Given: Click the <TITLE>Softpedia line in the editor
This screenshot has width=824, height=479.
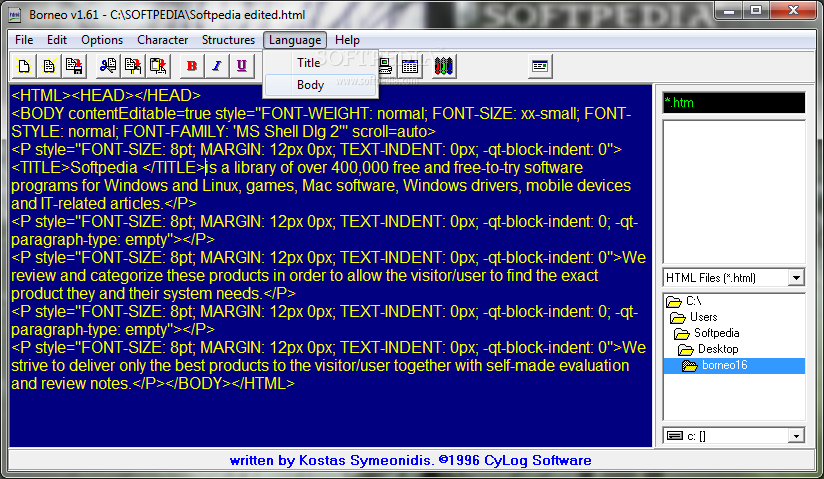Looking at the screenshot, I should pyautogui.click(x=297, y=168).
